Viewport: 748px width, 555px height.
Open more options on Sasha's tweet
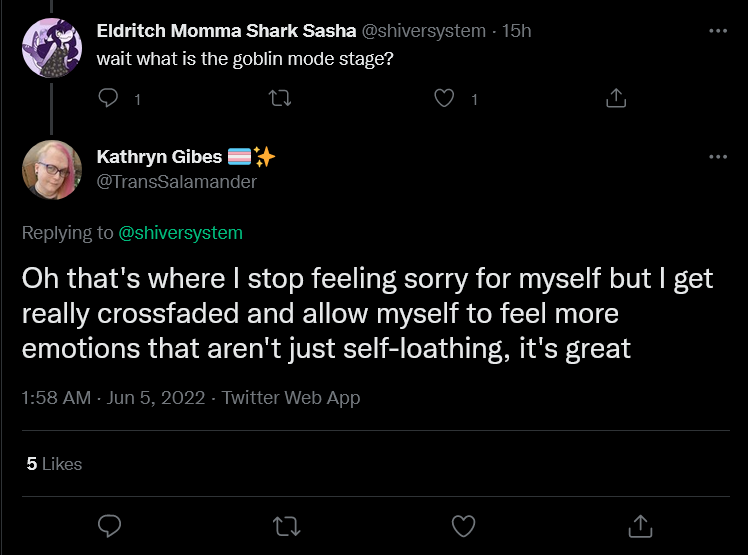coord(718,31)
